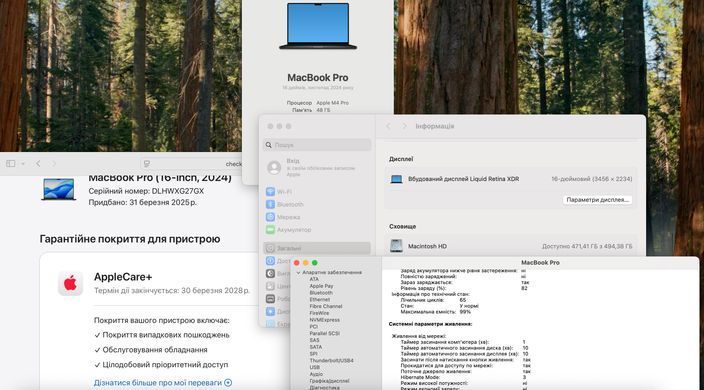The height and width of the screenshot is (390, 704).
Task: Select 'Аудіо' in System Information sidebar
Action: [316, 374]
